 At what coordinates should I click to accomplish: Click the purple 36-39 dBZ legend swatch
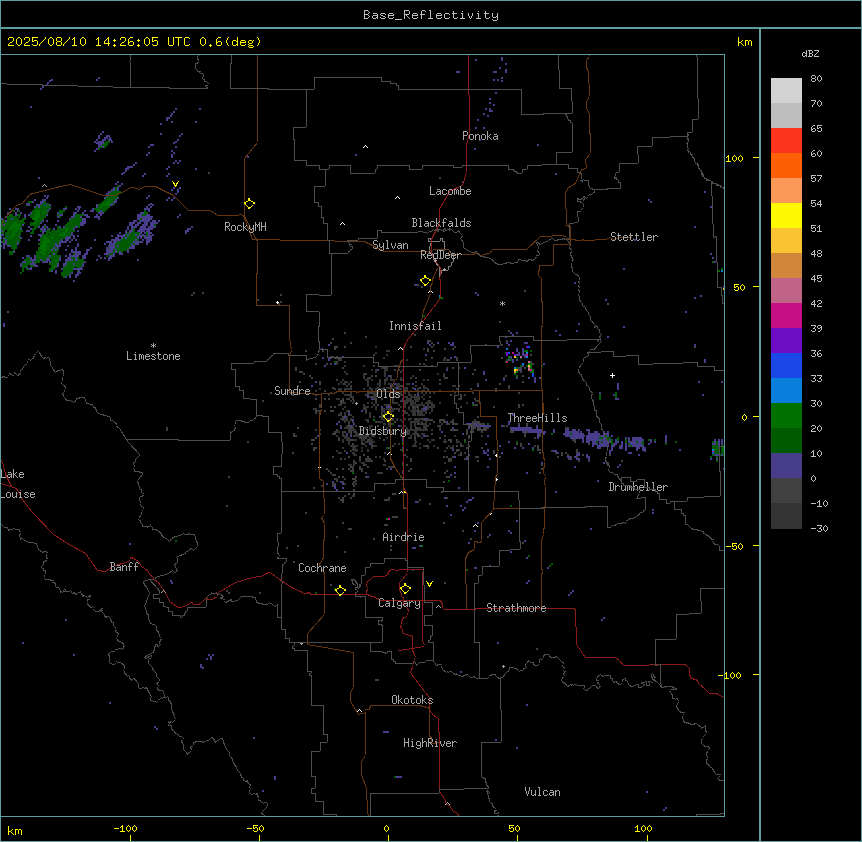tap(786, 340)
